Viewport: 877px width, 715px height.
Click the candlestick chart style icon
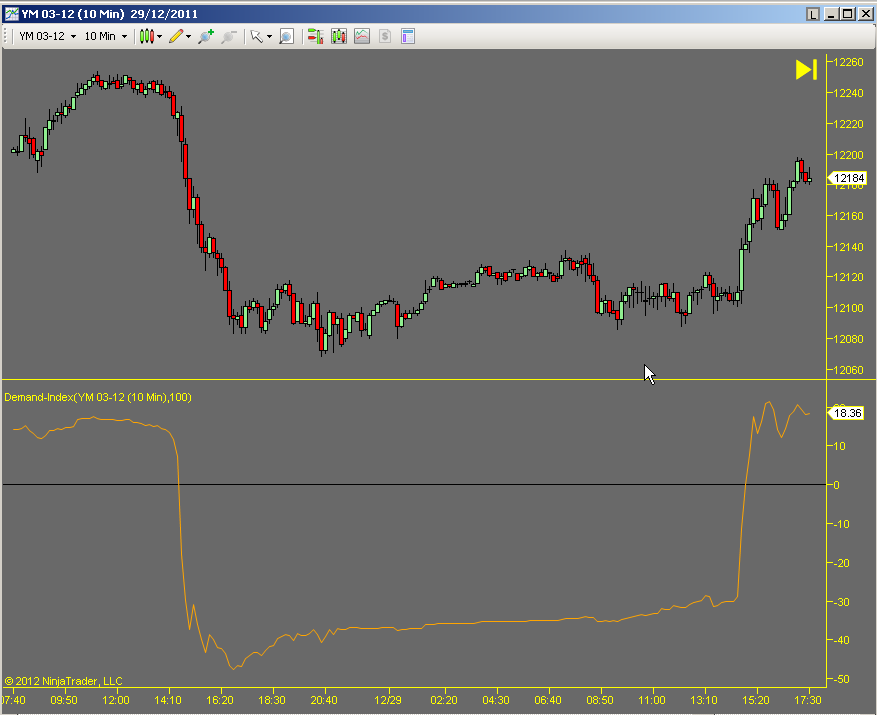(146, 36)
